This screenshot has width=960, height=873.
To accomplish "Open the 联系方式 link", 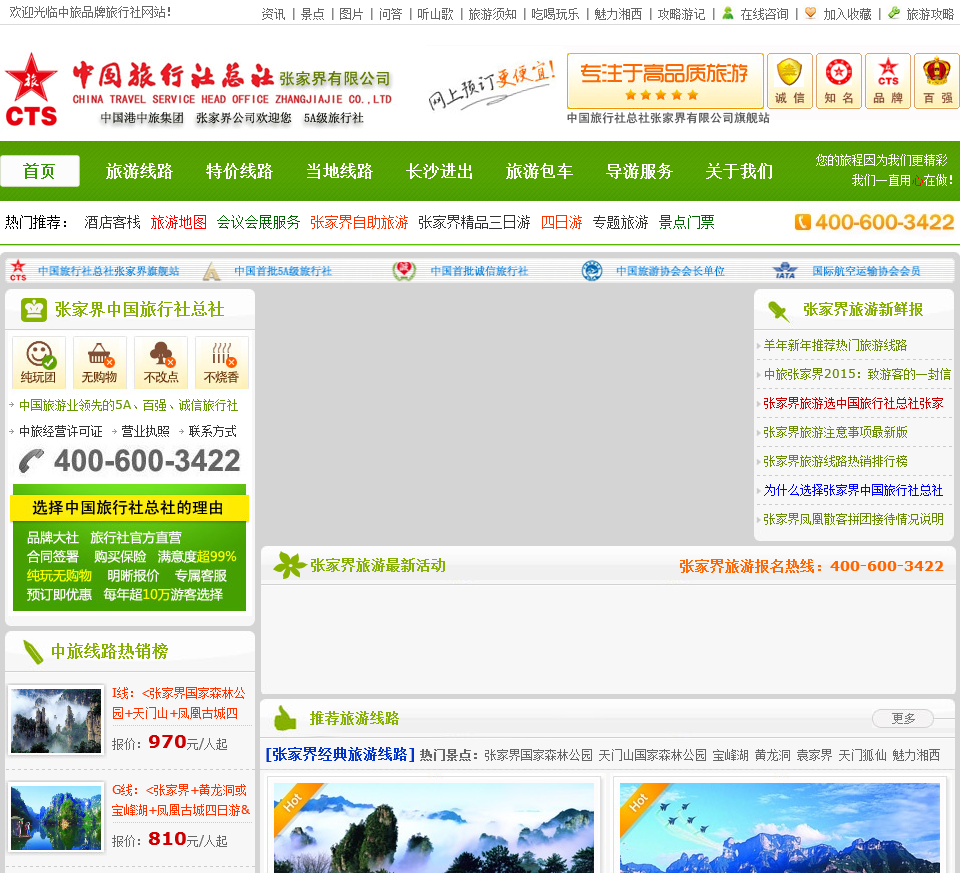I will [x=212, y=432].
